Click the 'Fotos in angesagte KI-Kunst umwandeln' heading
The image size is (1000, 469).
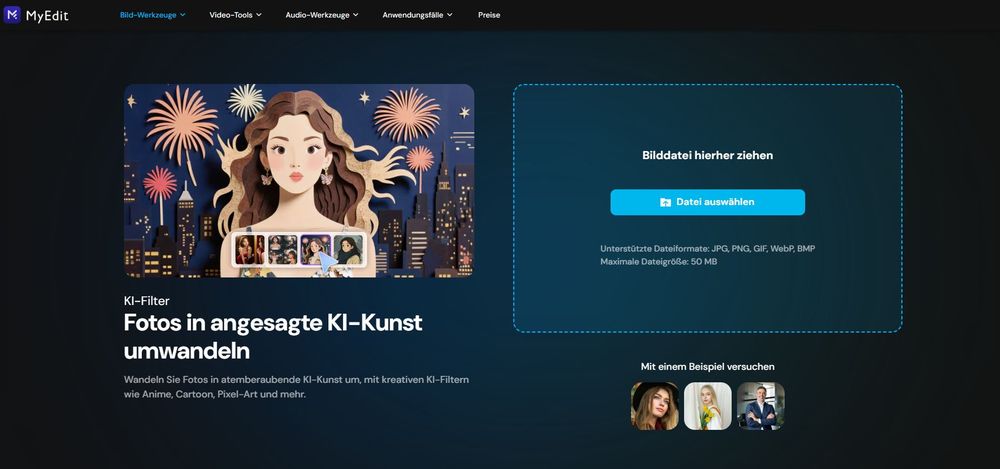[273, 336]
